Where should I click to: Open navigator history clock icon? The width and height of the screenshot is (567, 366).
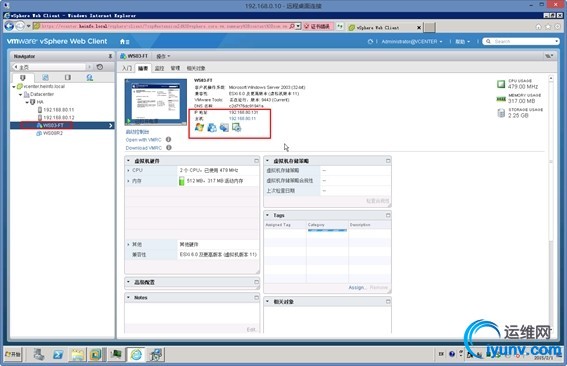(100, 67)
